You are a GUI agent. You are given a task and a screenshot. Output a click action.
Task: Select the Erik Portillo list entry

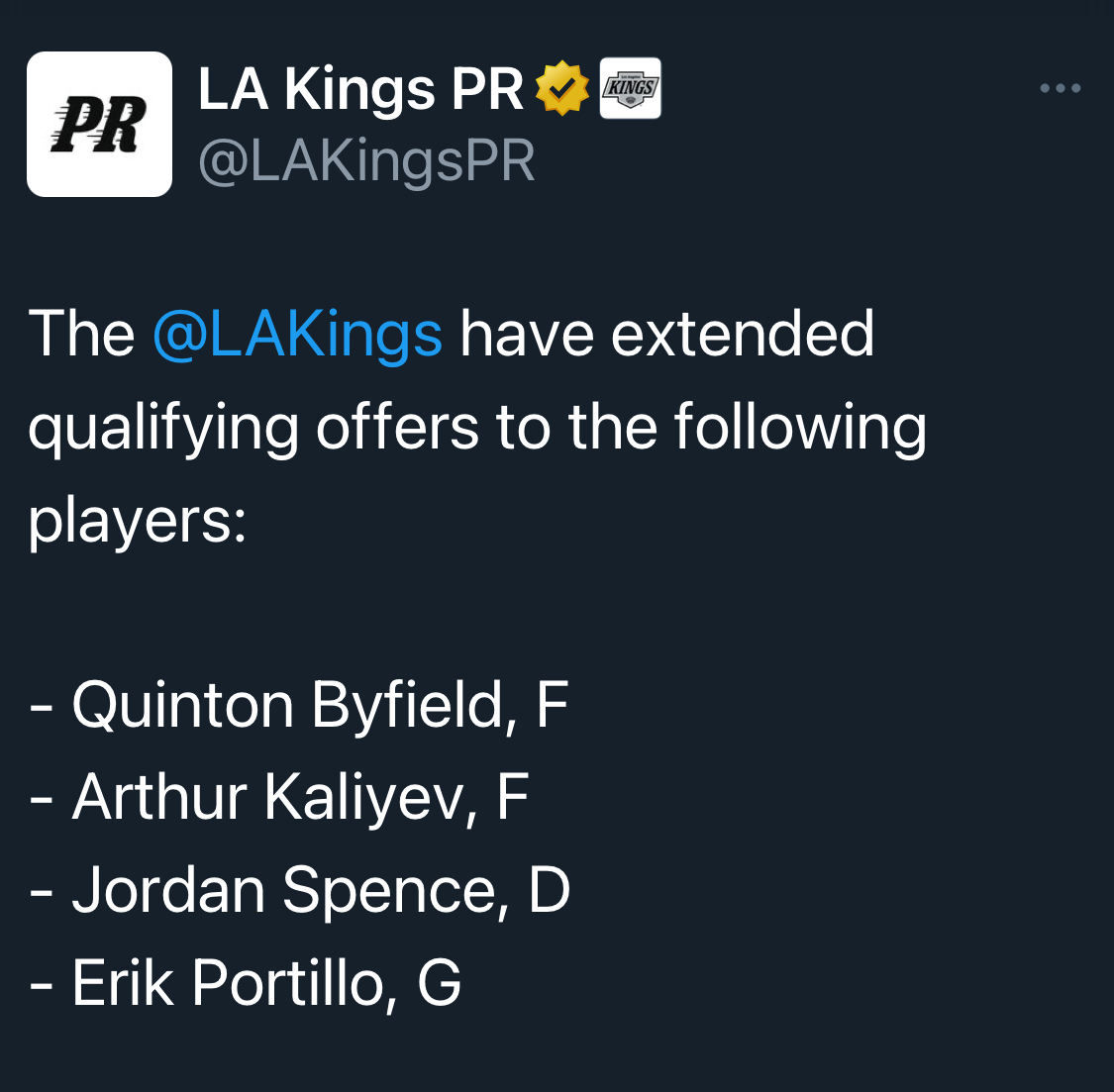(x=246, y=984)
